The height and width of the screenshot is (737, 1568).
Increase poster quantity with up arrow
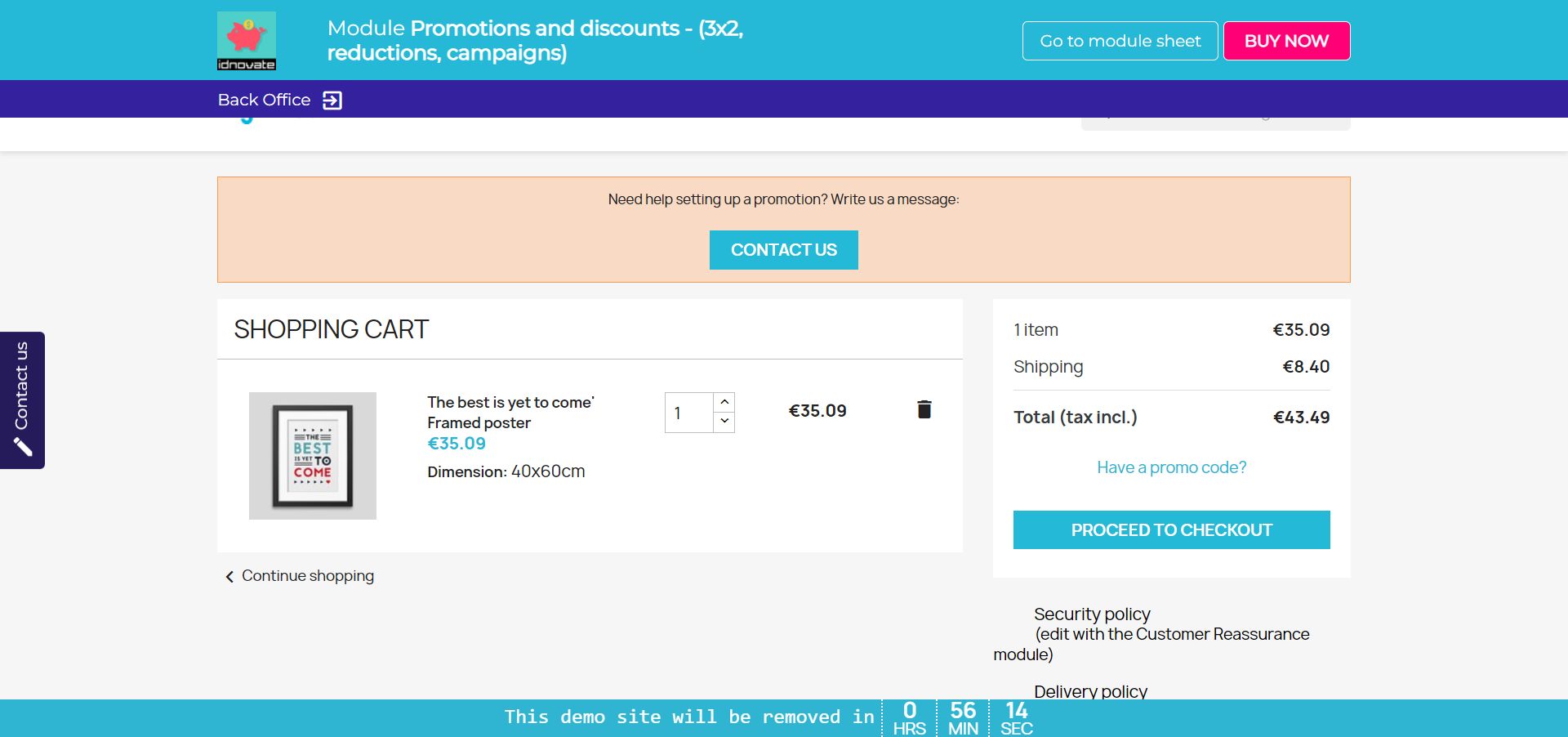tap(724, 402)
